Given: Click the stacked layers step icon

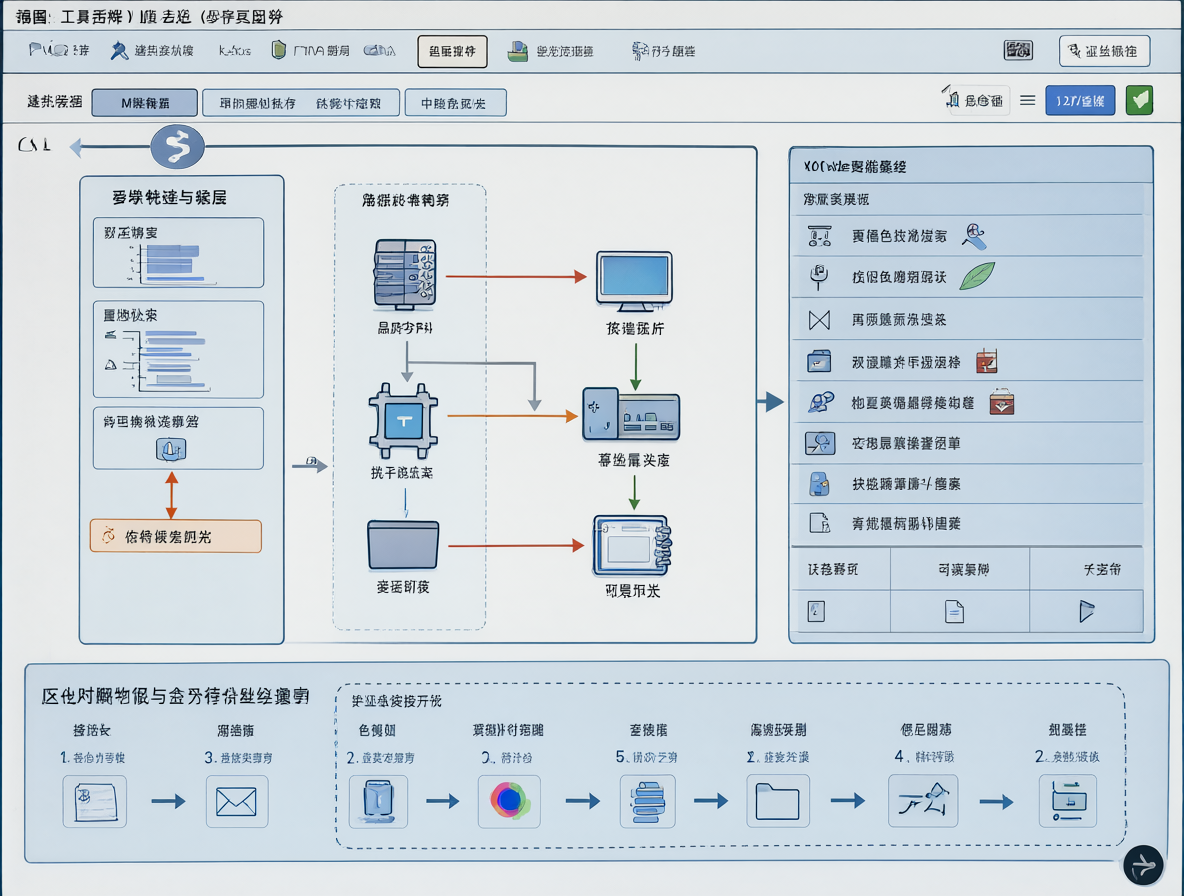Looking at the screenshot, I should pos(648,801).
